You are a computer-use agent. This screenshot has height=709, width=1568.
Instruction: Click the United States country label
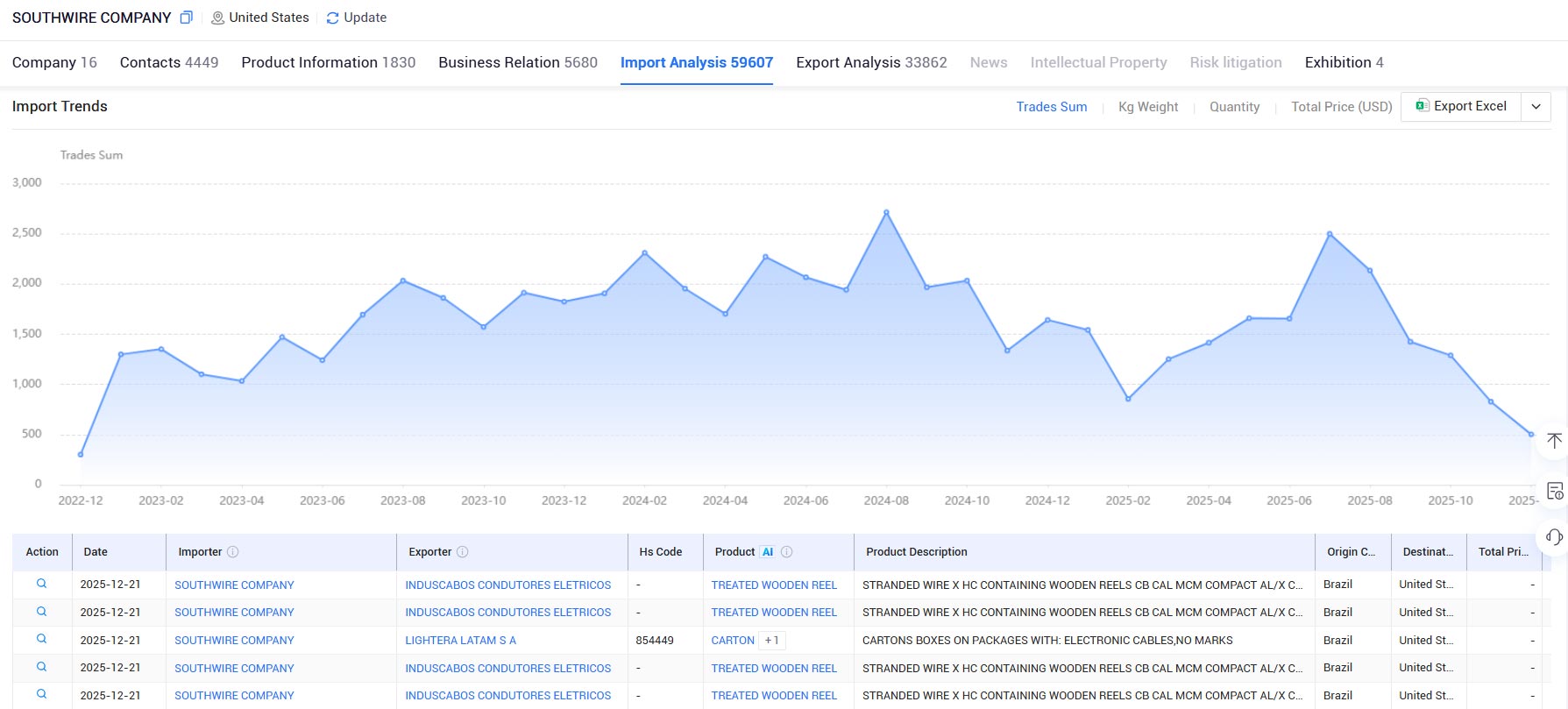coord(269,18)
